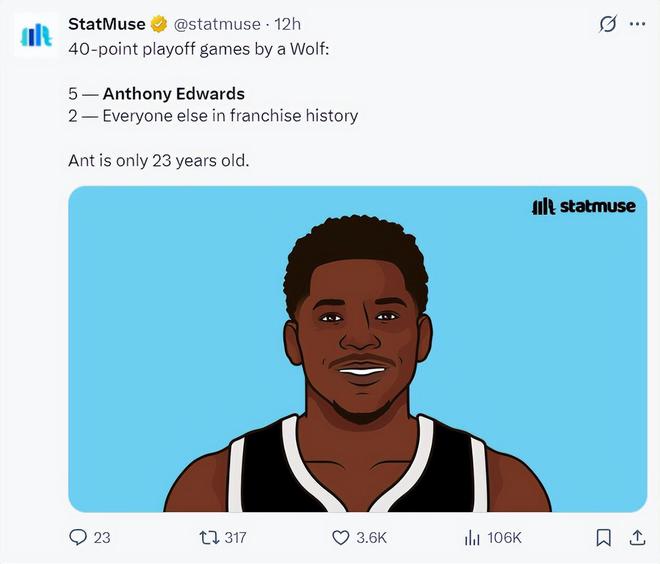The height and width of the screenshot is (564, 660).
Task: Open the Anthony Edwards illustration image
Action: tap(357, 349)
